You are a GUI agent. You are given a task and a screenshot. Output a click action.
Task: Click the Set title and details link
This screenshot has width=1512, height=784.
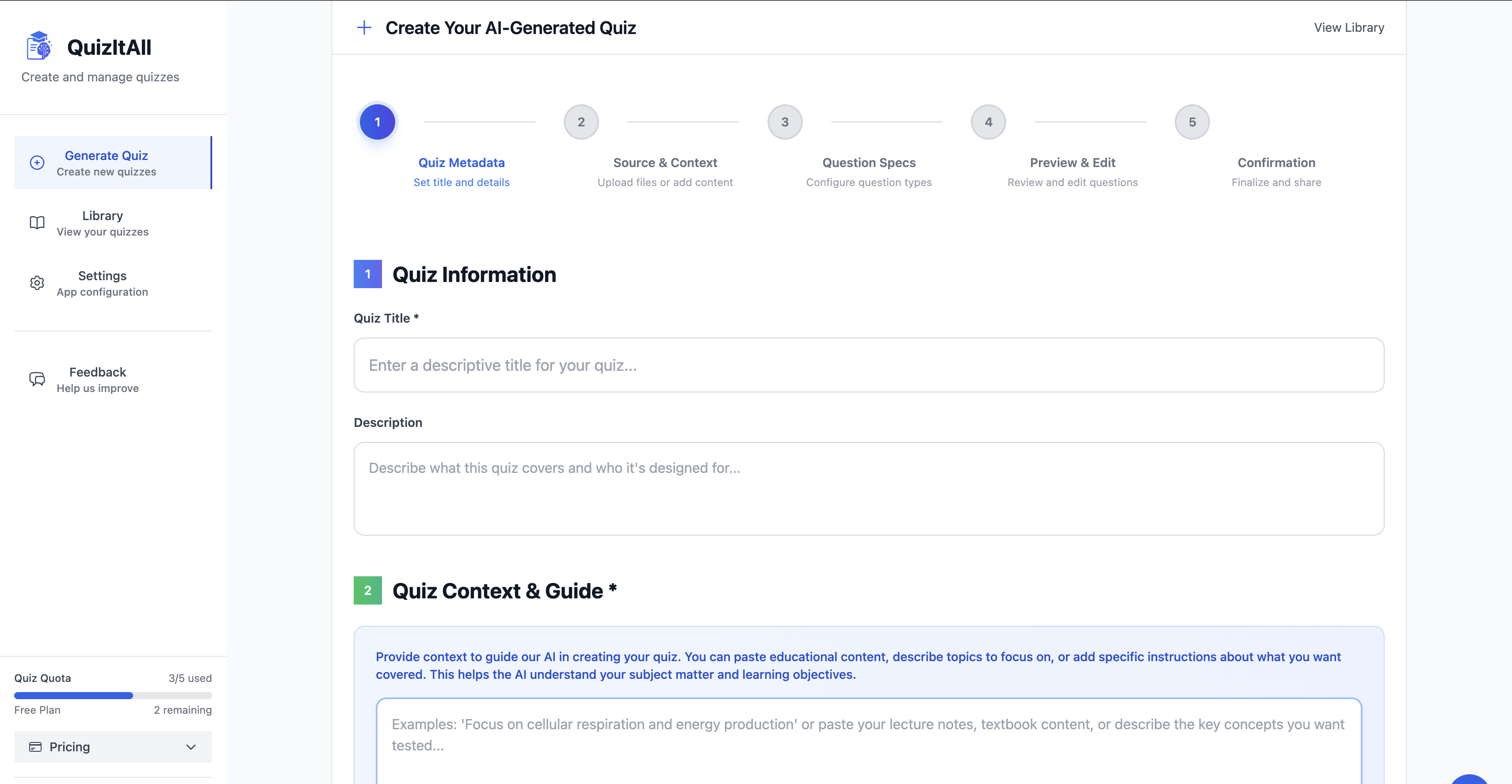(461, 183)
